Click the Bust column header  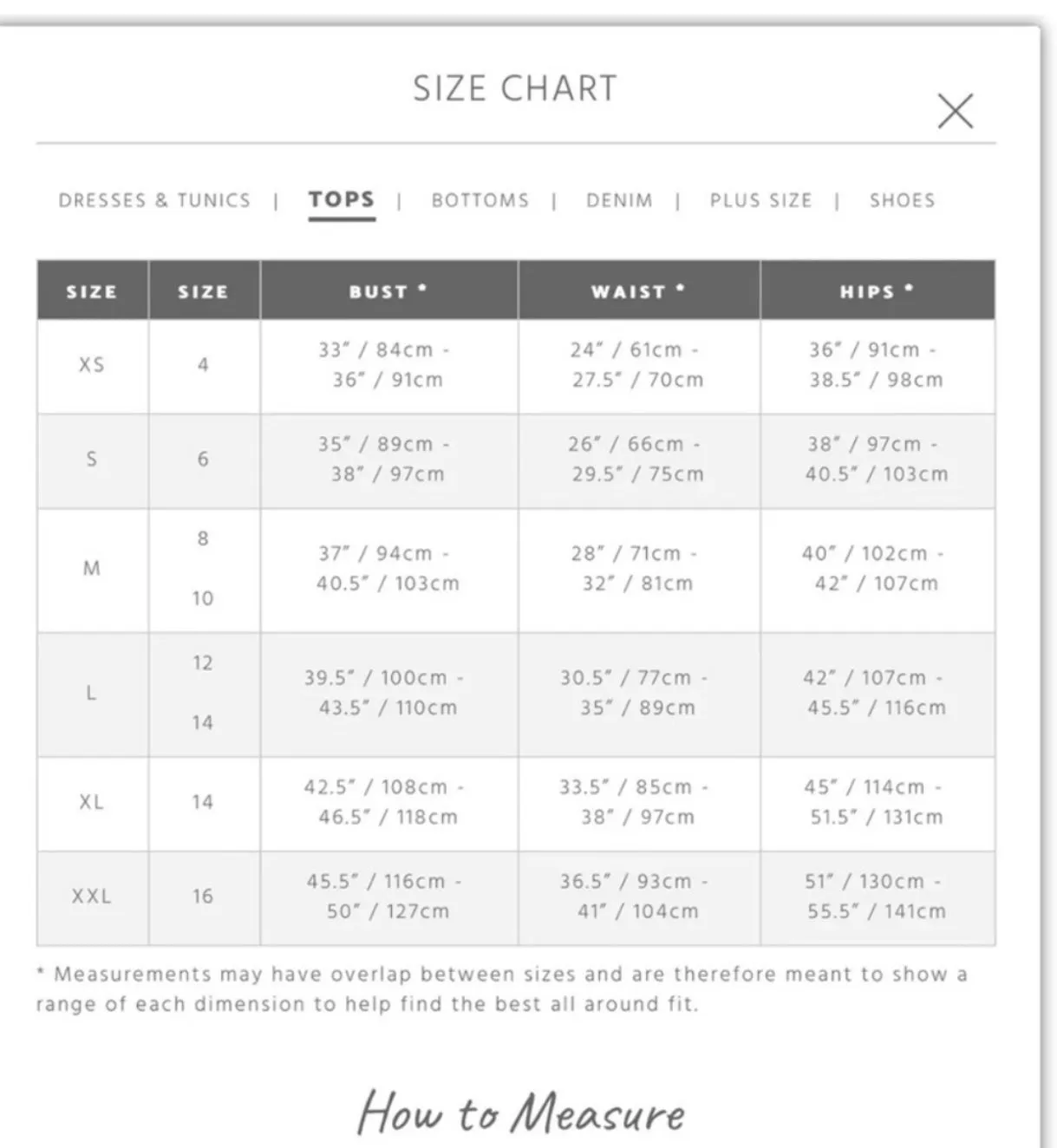(388, 290)
